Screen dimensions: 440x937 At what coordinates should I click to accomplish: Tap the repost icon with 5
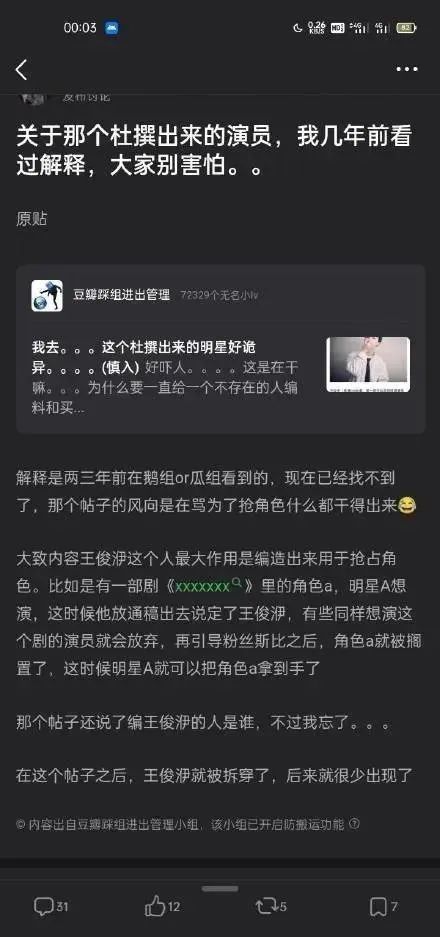271,907
